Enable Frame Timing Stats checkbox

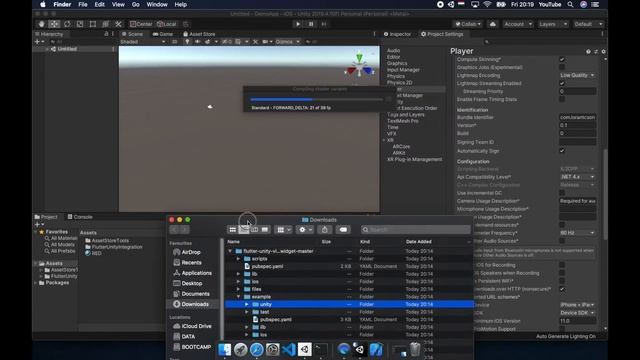pos(562,99)
